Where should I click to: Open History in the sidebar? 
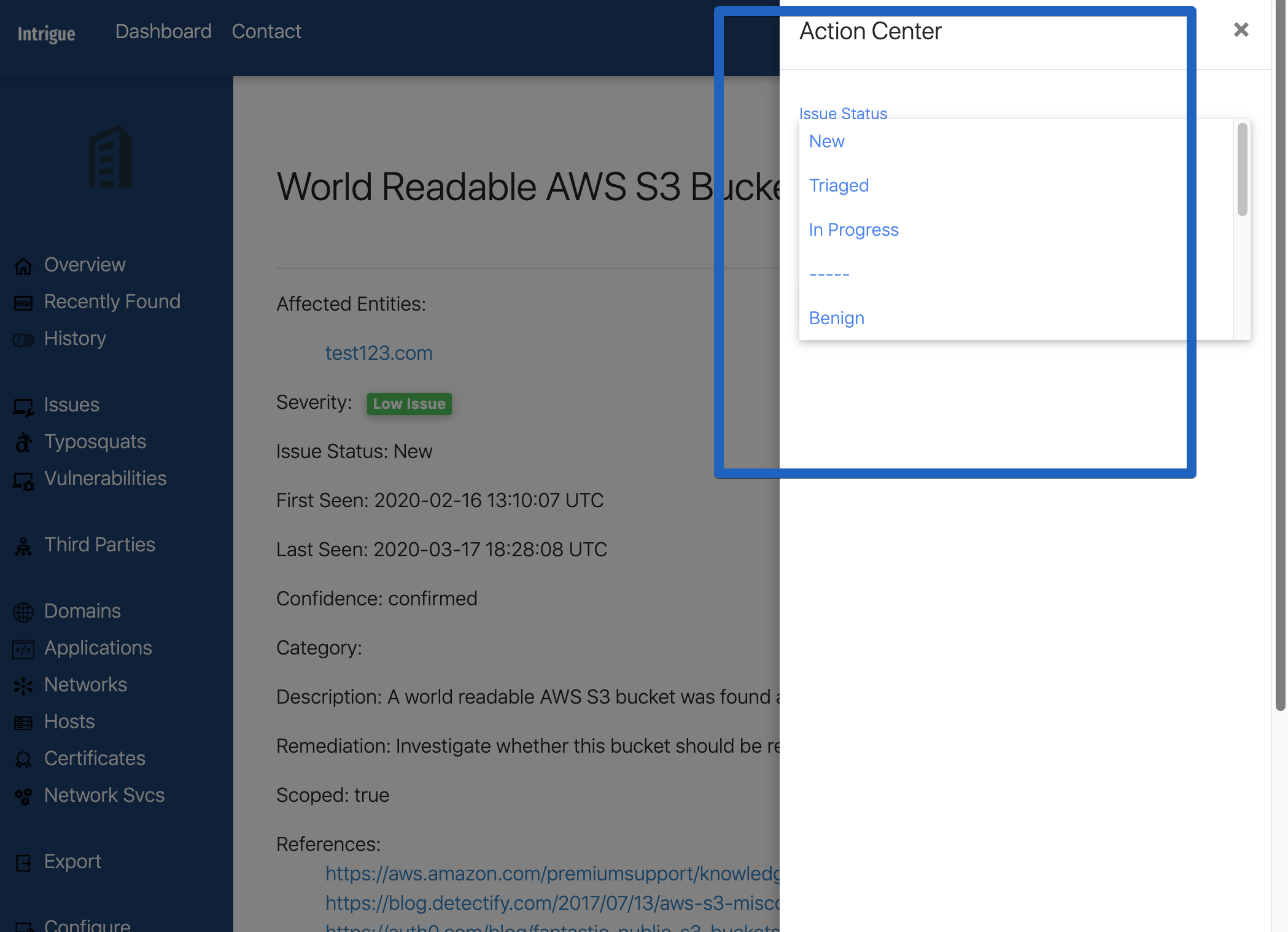point(75,338)
